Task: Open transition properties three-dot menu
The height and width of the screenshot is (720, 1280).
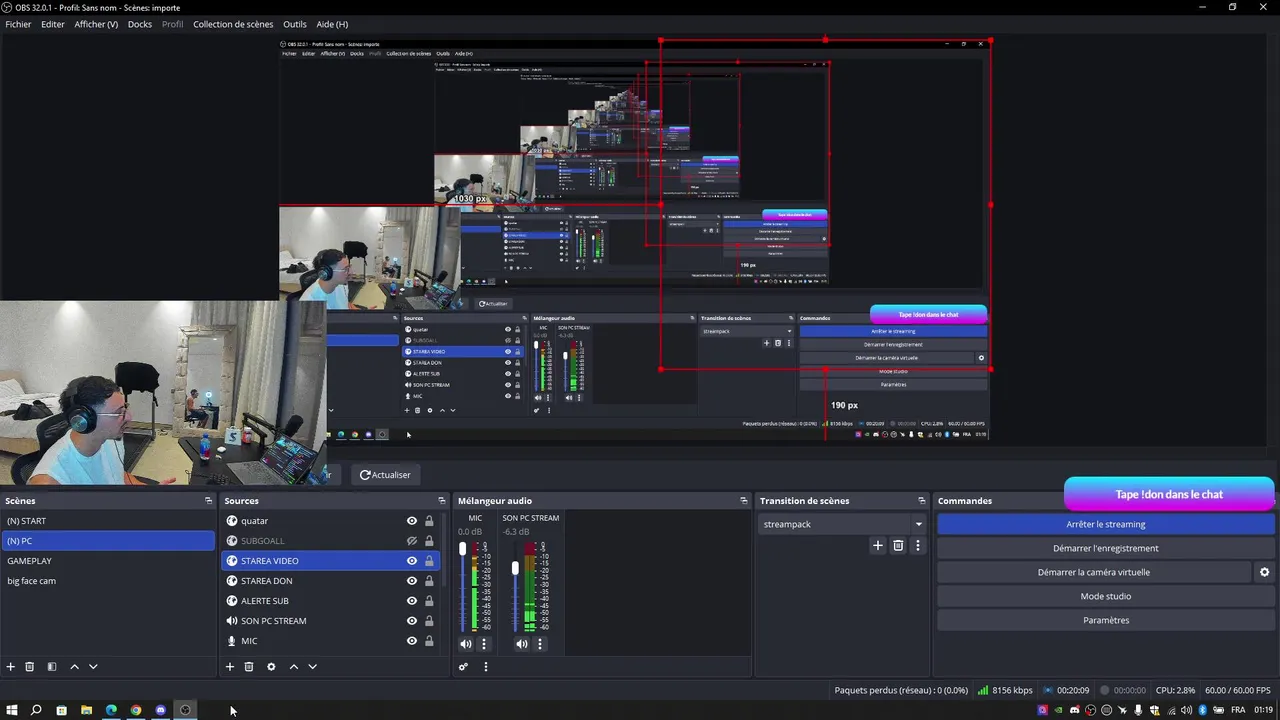Action: (918, 546)
